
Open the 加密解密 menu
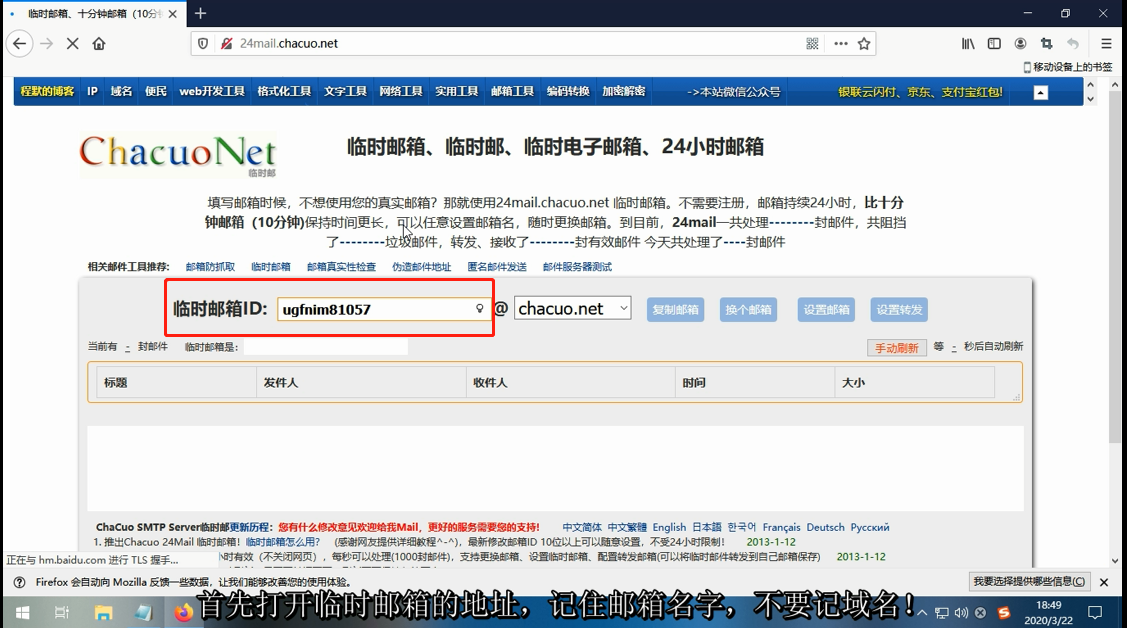point(623,91)
